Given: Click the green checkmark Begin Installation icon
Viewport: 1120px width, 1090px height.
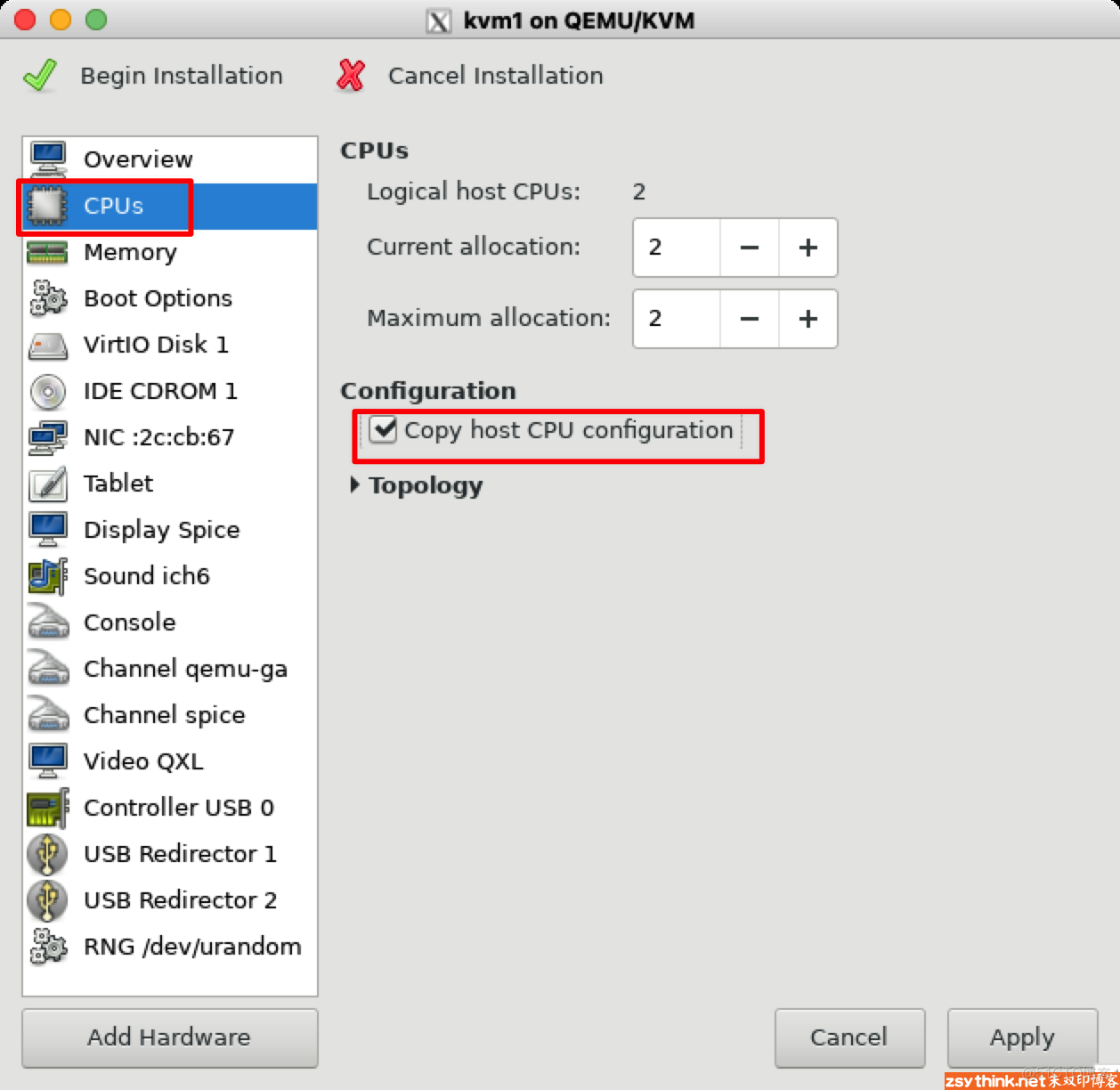Looking at the screenshot, I should tap(40, 76).
